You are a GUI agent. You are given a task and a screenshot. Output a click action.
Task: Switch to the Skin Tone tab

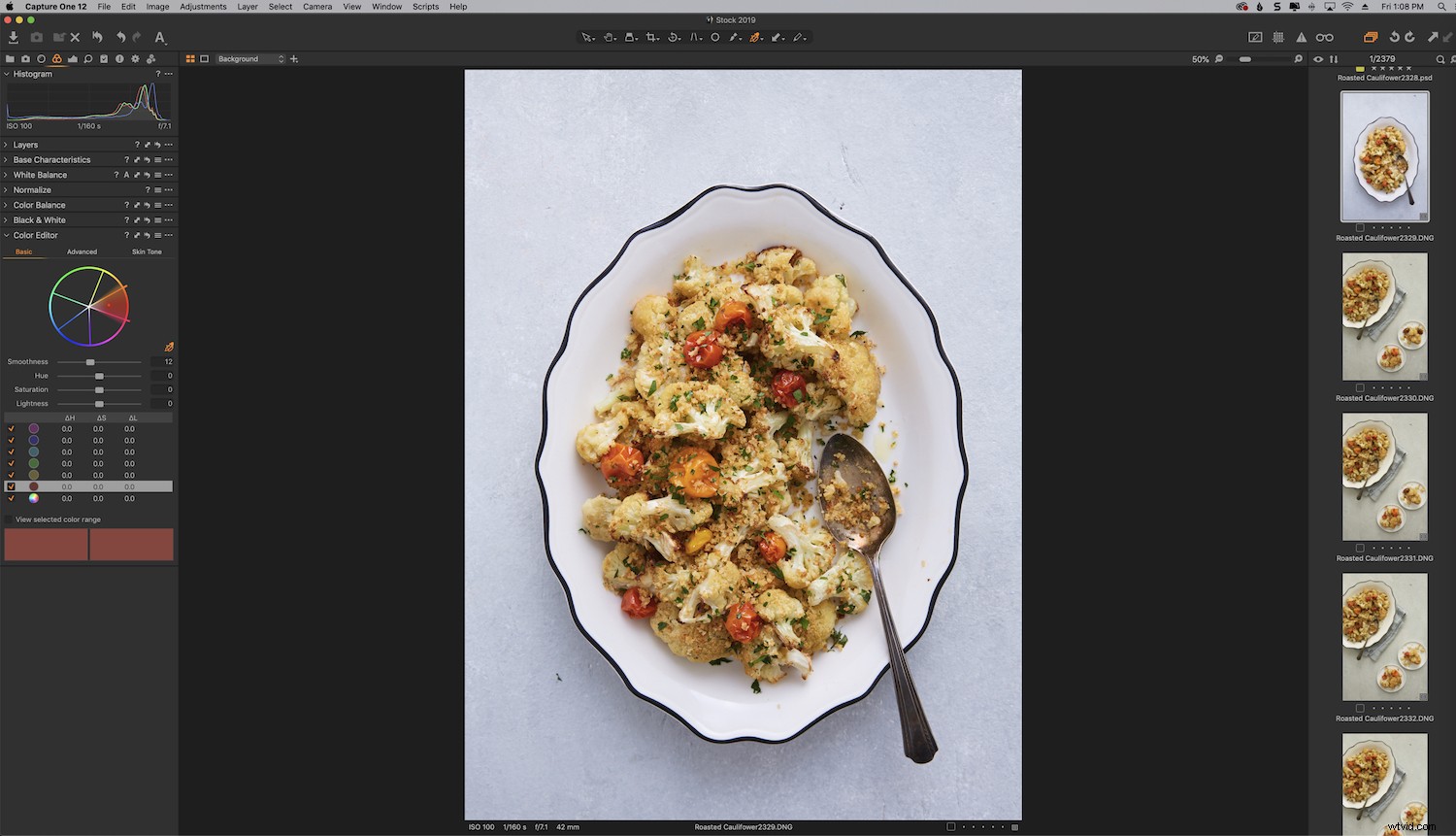point(146,251)
